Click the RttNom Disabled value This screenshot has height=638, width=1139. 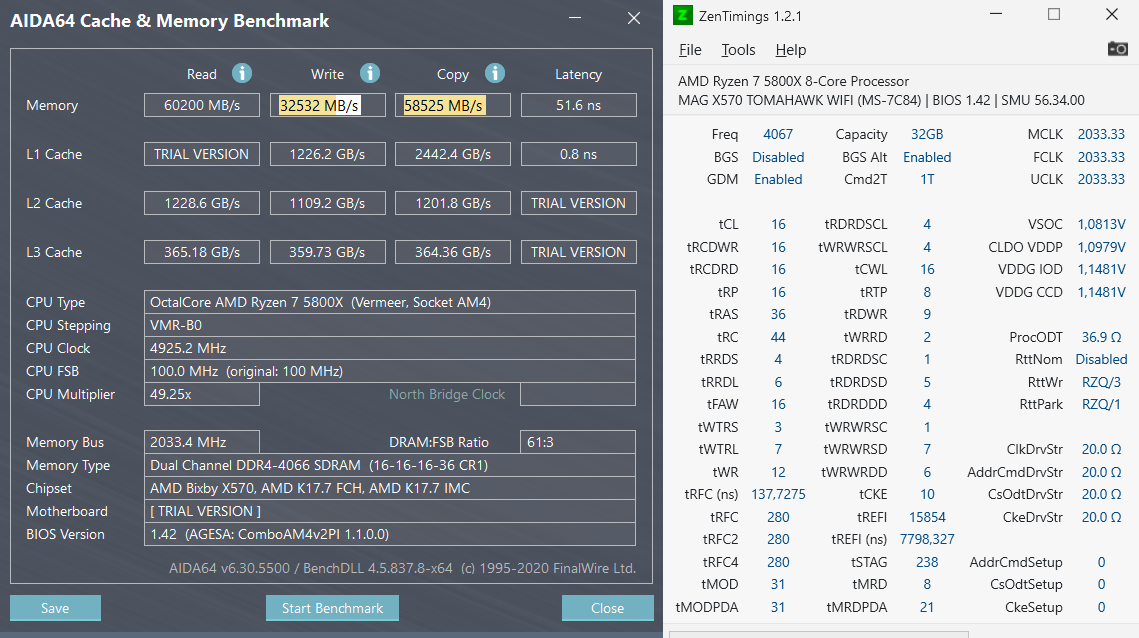[1101, 360]
